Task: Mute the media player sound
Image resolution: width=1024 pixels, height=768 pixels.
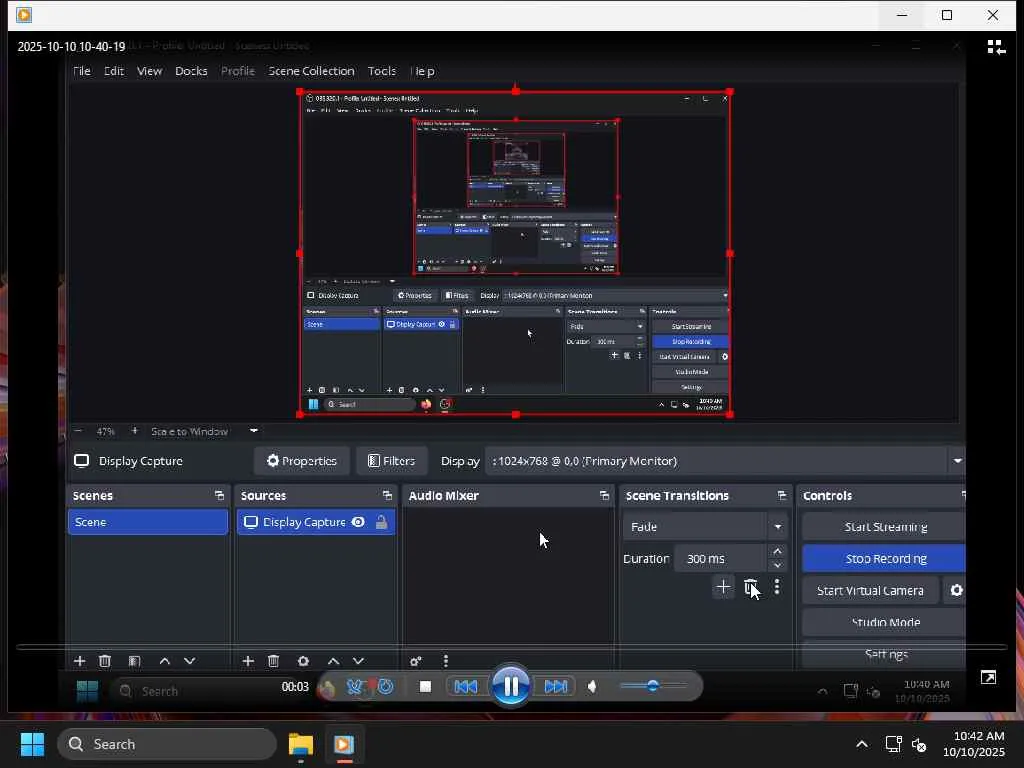Action: [593, 686]
